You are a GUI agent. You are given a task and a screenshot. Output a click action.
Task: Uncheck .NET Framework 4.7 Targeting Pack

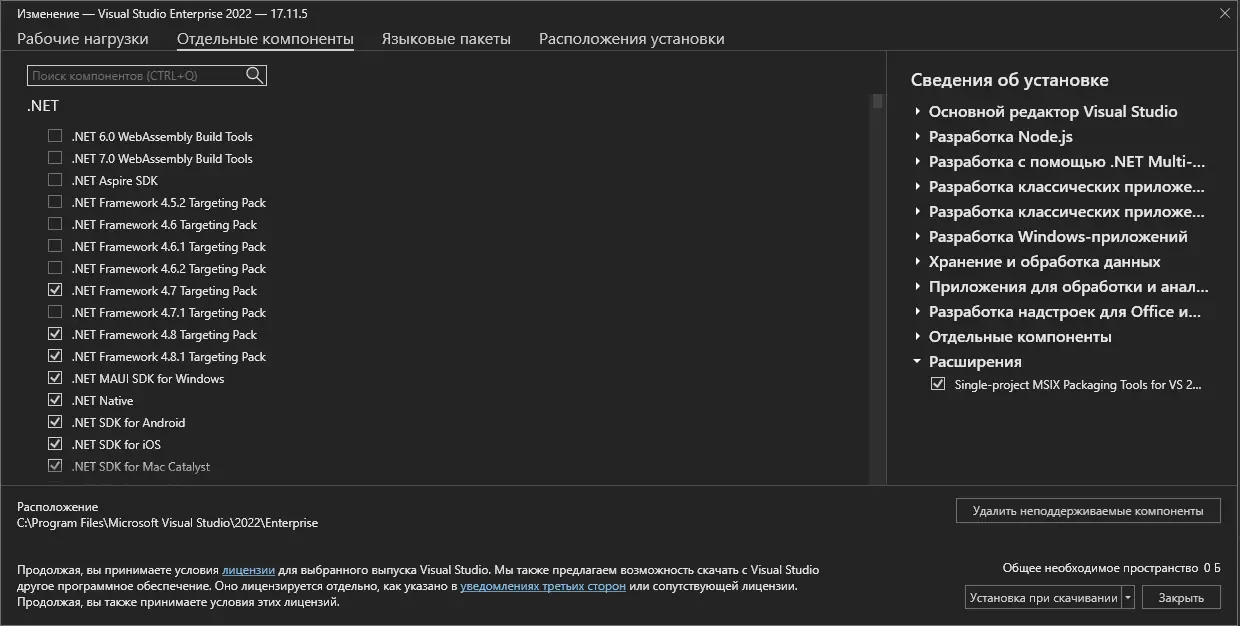click(55, 290)
